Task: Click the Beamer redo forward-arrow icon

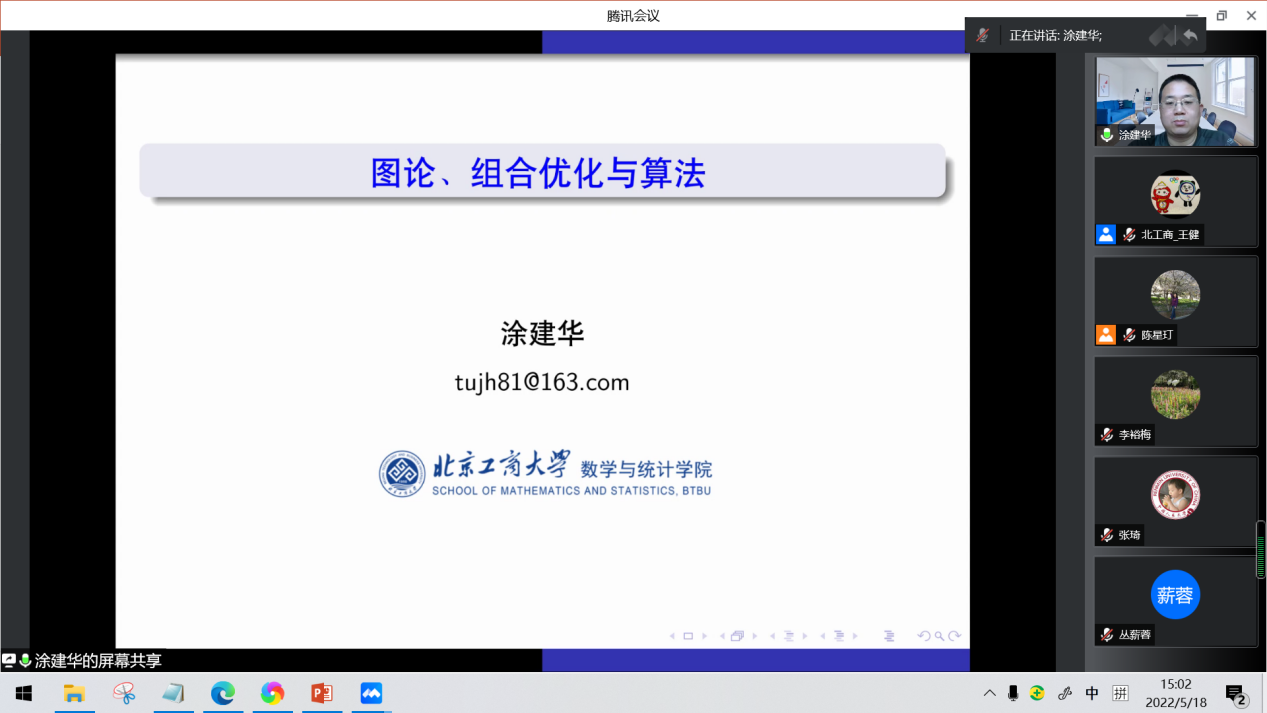Action: tap(955, 636)
